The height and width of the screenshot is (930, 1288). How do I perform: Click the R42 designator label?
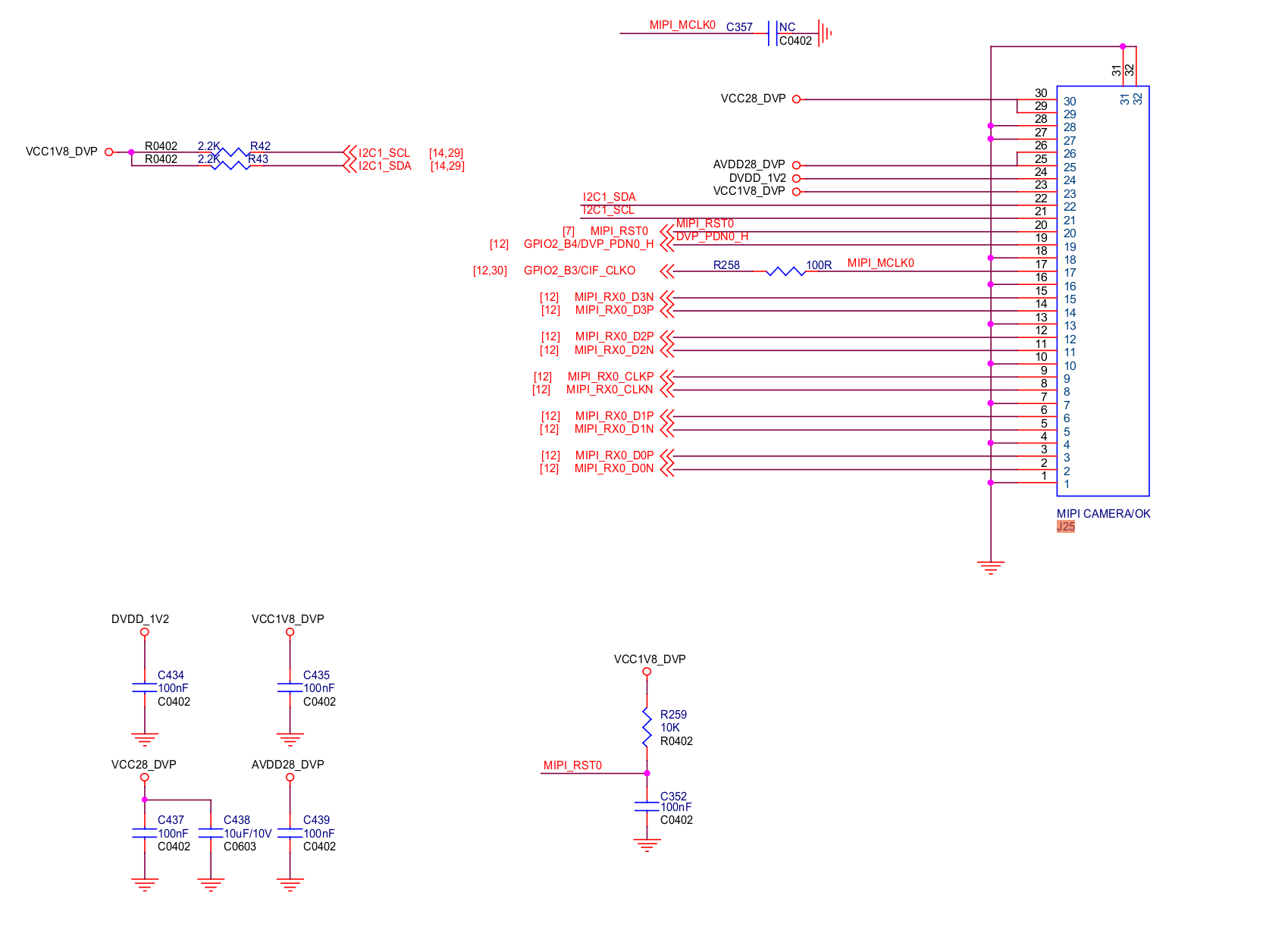coord(260,146)
